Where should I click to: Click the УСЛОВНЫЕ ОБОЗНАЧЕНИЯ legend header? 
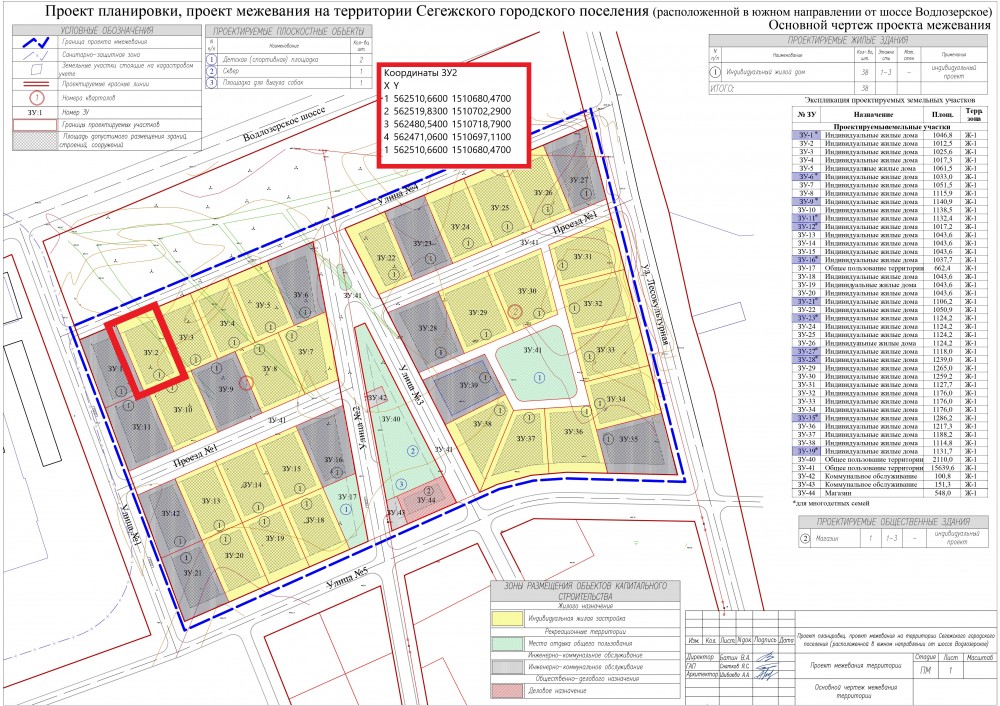107,31
